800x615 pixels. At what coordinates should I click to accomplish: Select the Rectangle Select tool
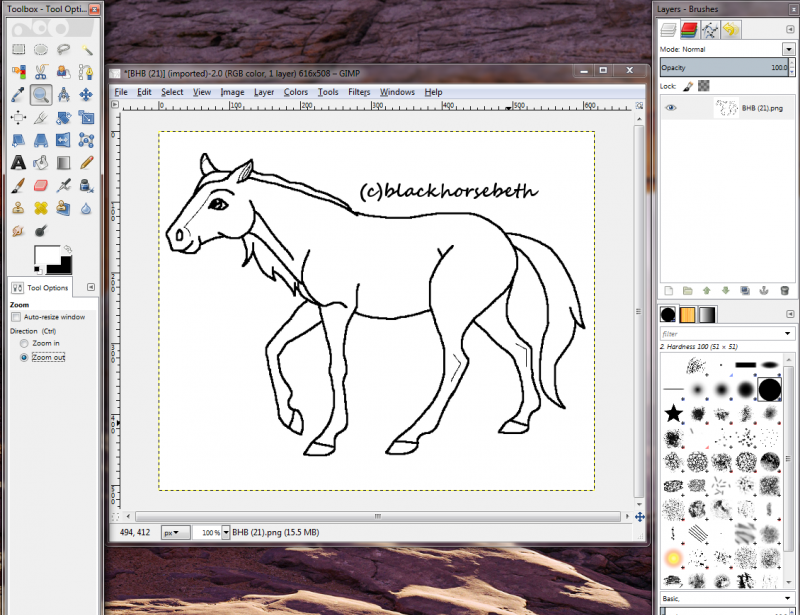(18, 50)
